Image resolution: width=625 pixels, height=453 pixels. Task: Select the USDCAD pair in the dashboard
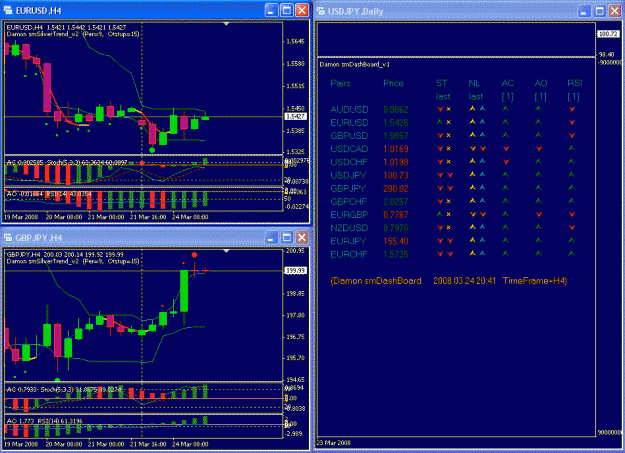(349, 149)
